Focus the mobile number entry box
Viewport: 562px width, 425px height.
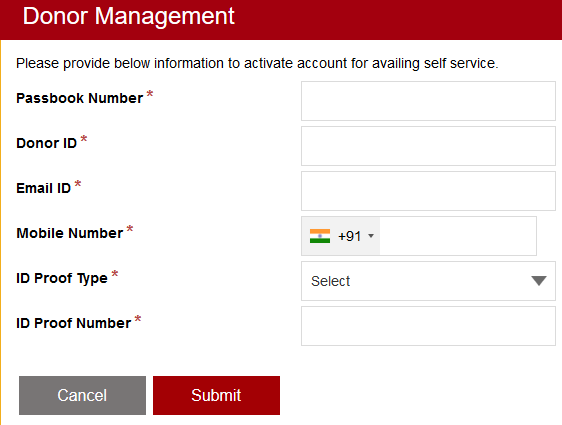pyautogui.click(x=458, y=236)
